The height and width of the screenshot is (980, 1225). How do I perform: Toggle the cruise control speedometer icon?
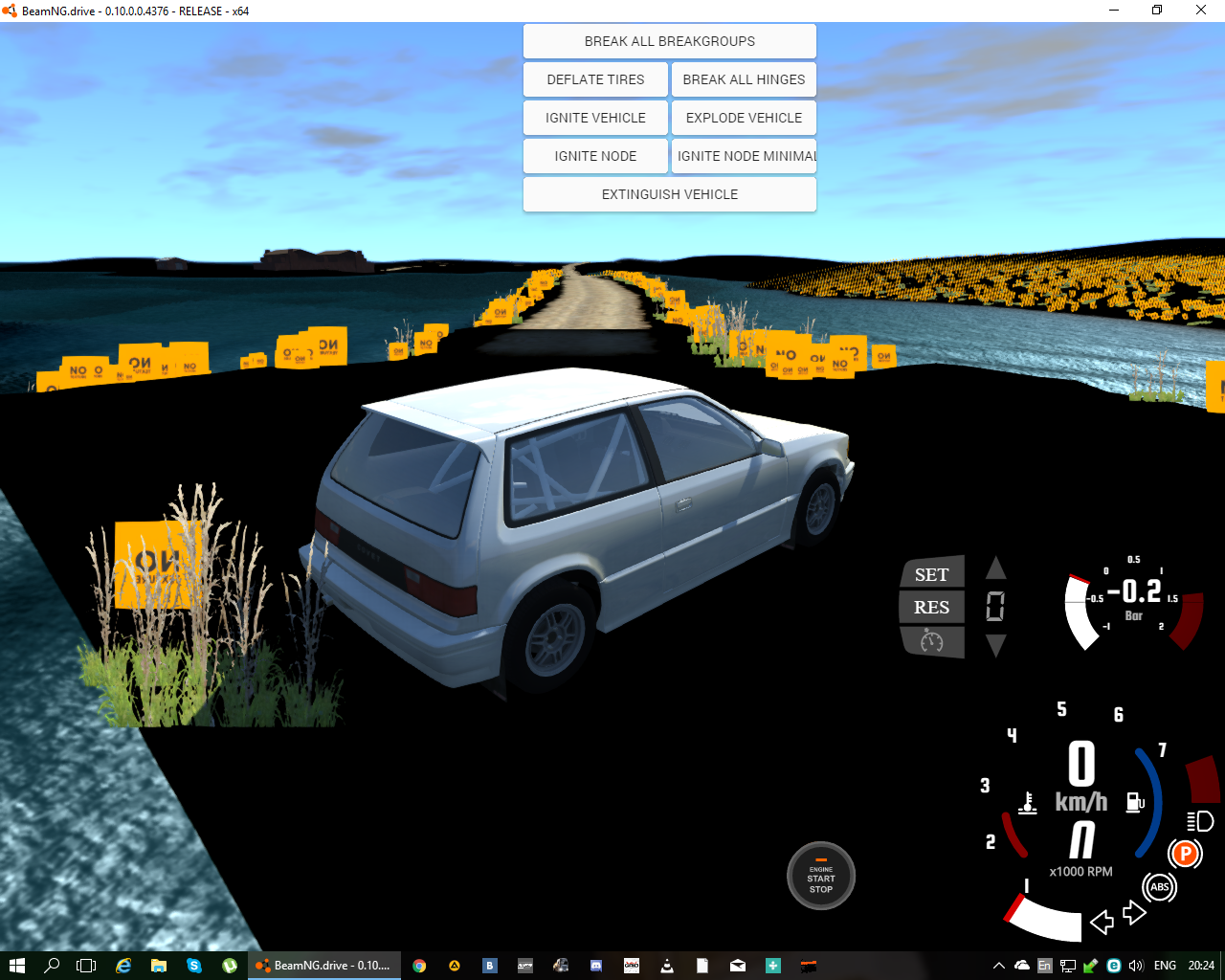[x=931, y=641]
